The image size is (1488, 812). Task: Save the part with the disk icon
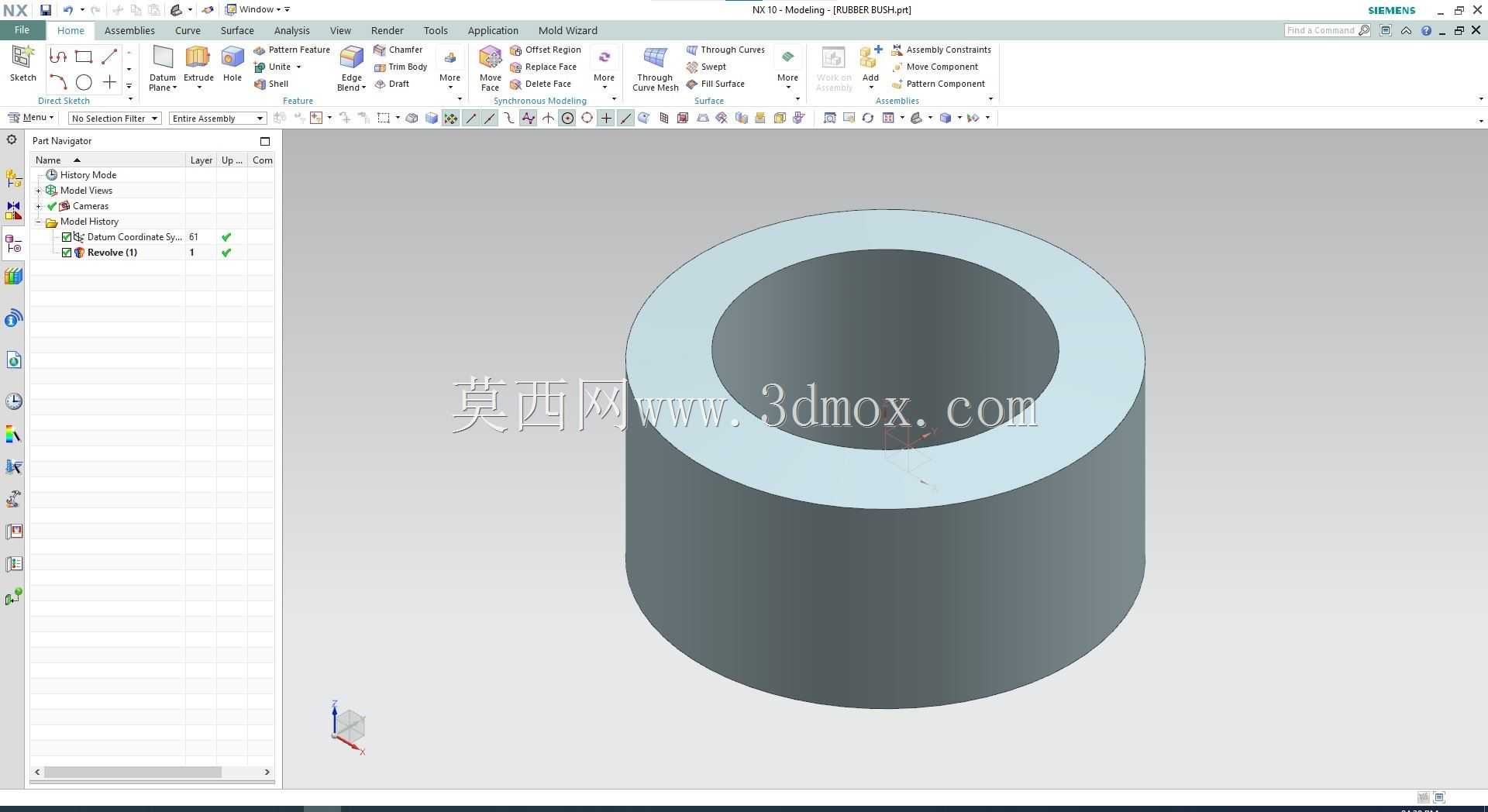(x=46, y=10)
